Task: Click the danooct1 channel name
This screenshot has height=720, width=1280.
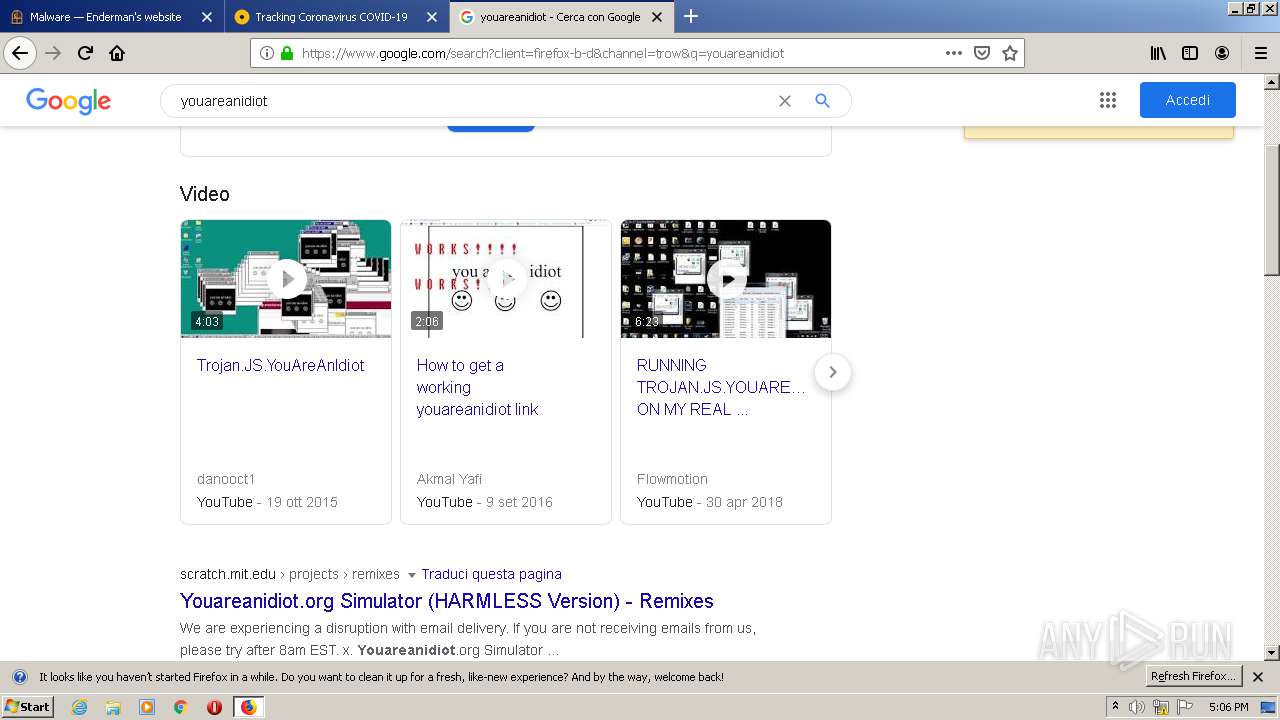Action: 226,479
